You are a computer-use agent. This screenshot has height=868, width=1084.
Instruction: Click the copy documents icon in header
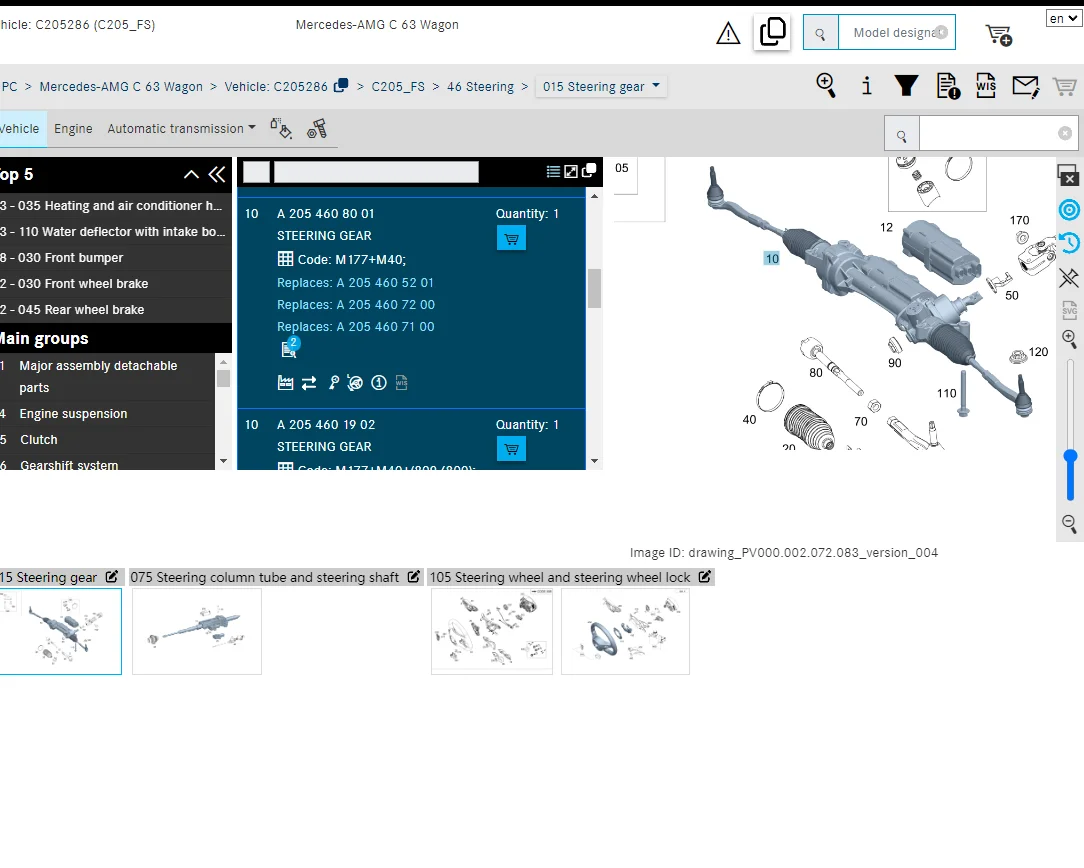pos(772,32)
